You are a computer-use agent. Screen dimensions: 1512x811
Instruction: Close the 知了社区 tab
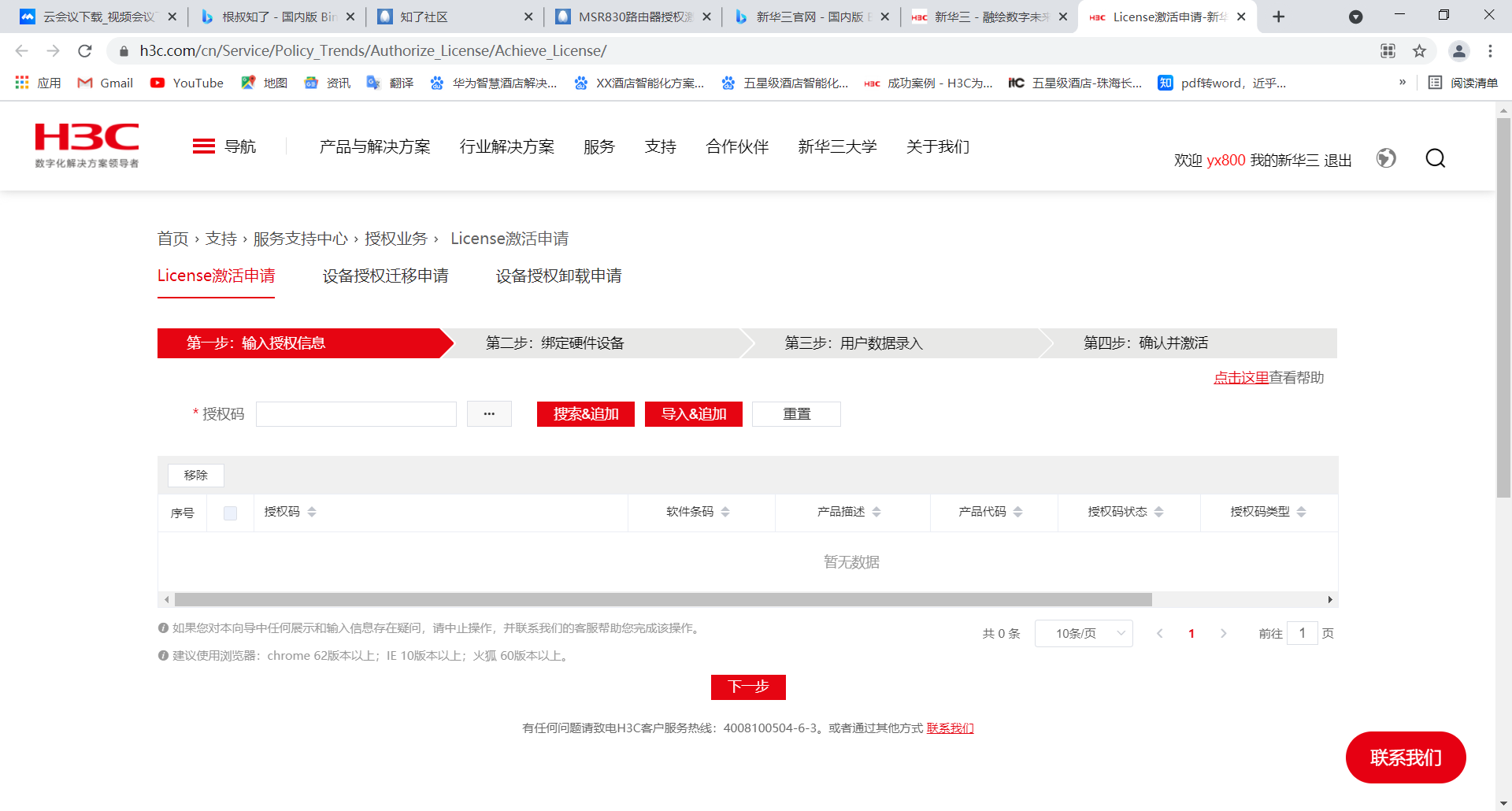pyautogui.click(x=528, y=17)
